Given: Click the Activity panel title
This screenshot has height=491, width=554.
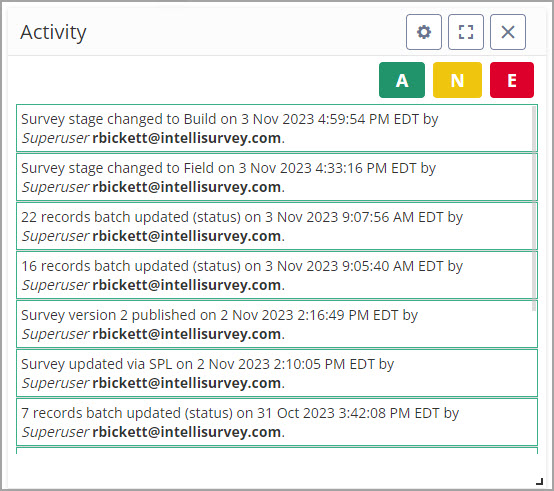Looking at the screenshot, I should coord(53,33).
